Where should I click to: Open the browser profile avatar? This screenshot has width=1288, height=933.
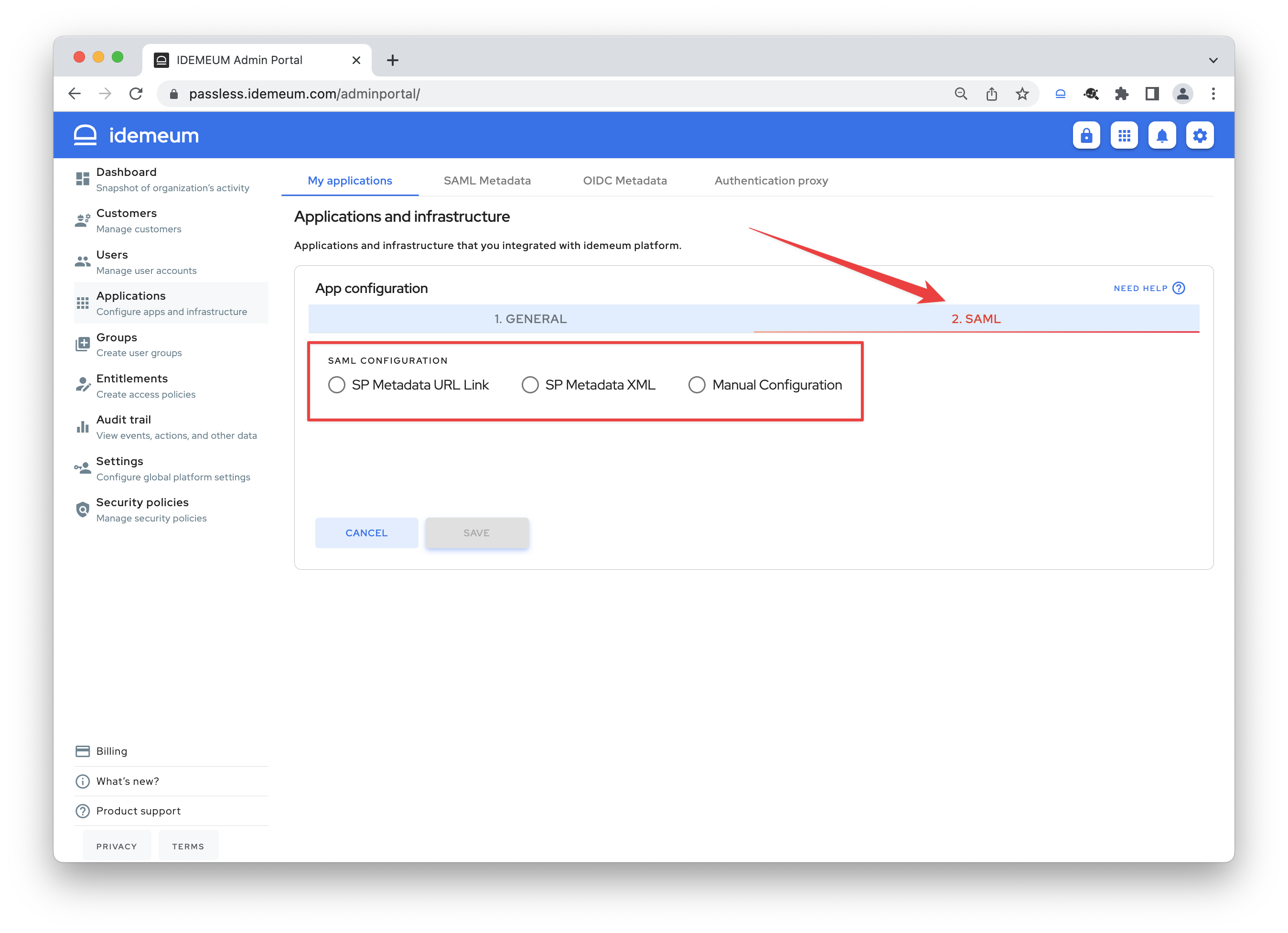(x=1182, y=94)
